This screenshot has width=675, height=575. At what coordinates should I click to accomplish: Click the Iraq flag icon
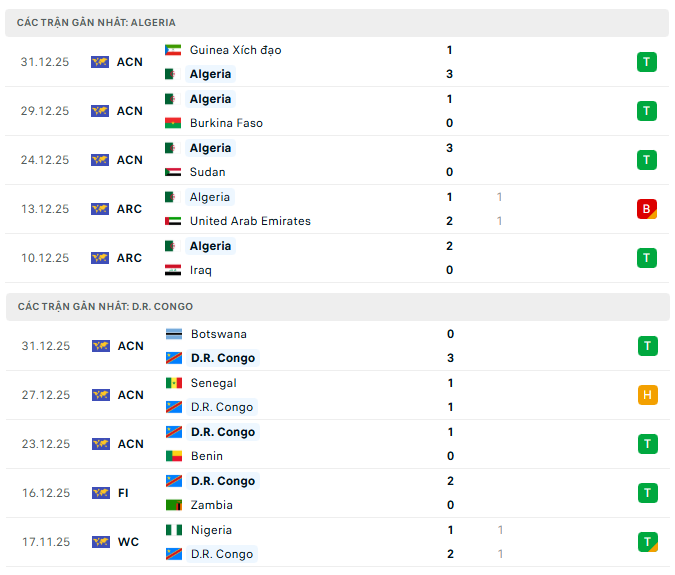pos(172,270)
